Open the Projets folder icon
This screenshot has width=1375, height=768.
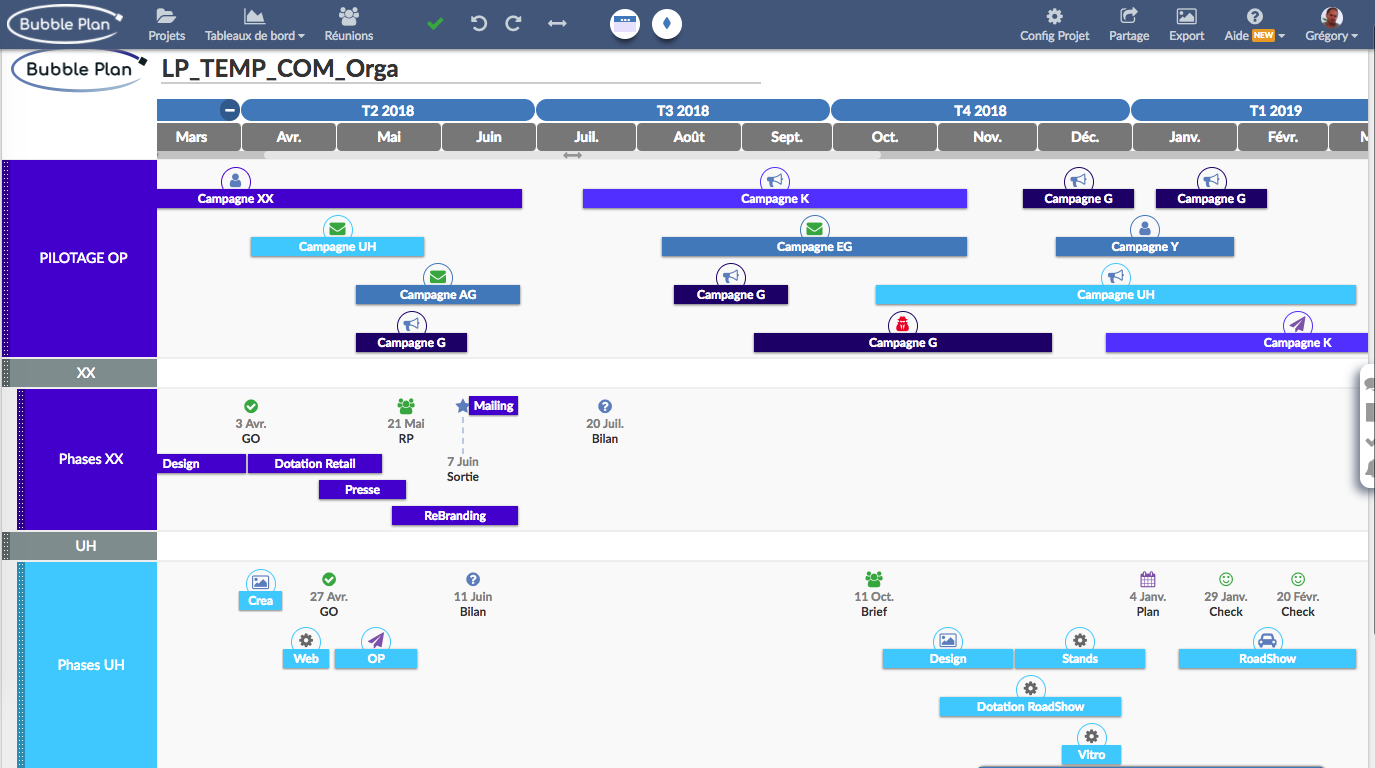pyautogui.click(x=166, y=17)
